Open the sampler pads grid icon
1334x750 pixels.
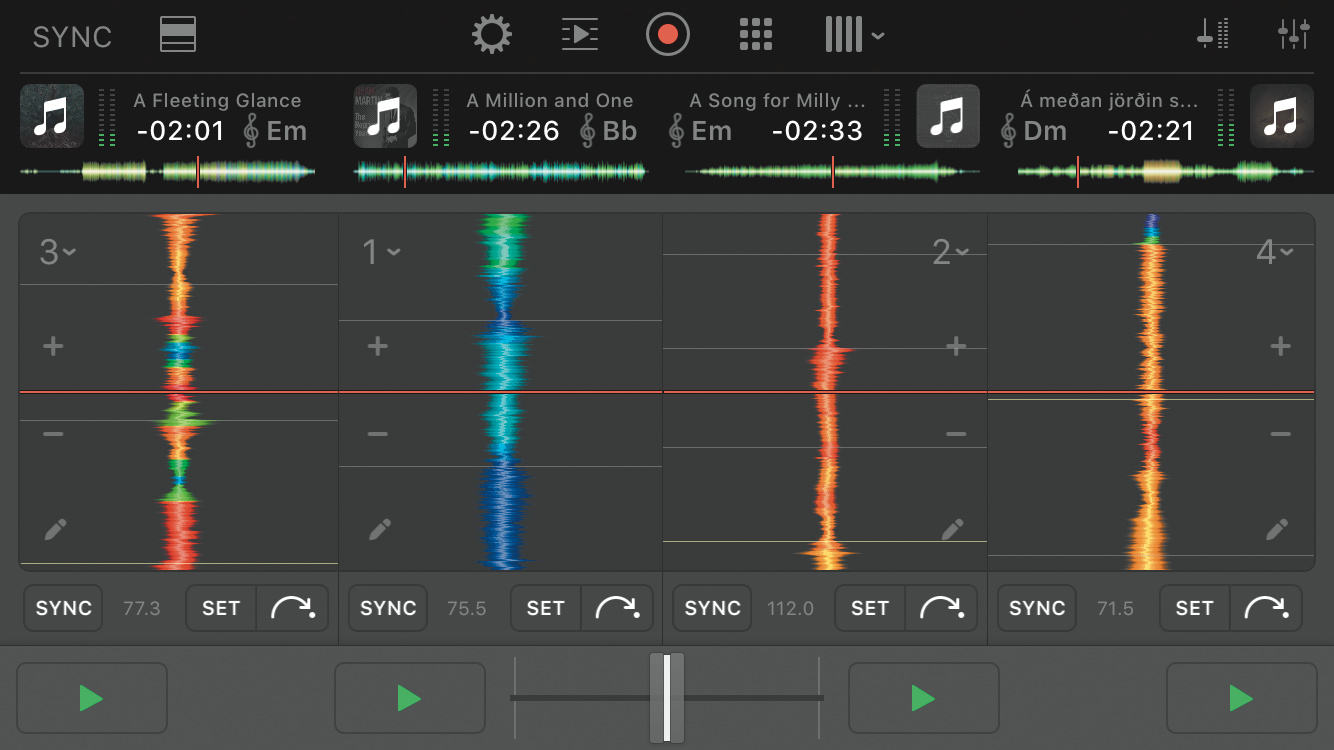pos(756,35)
